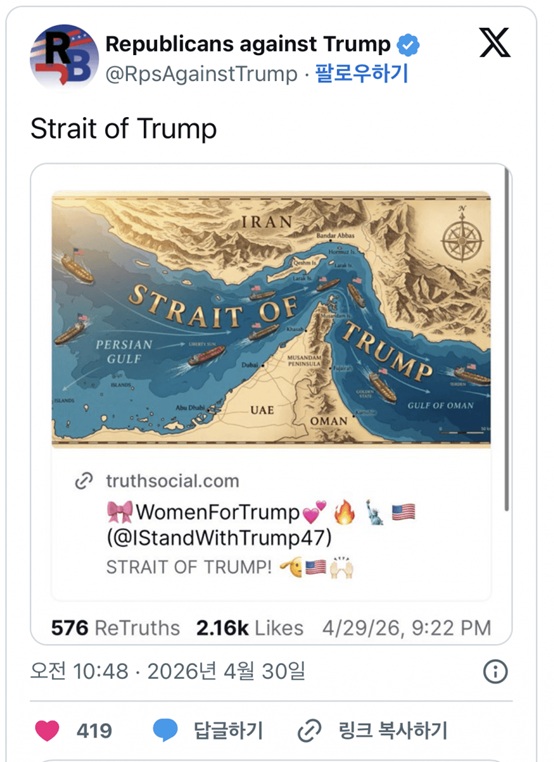Tap the blue reply speech bubble icon

click(165, 730)
